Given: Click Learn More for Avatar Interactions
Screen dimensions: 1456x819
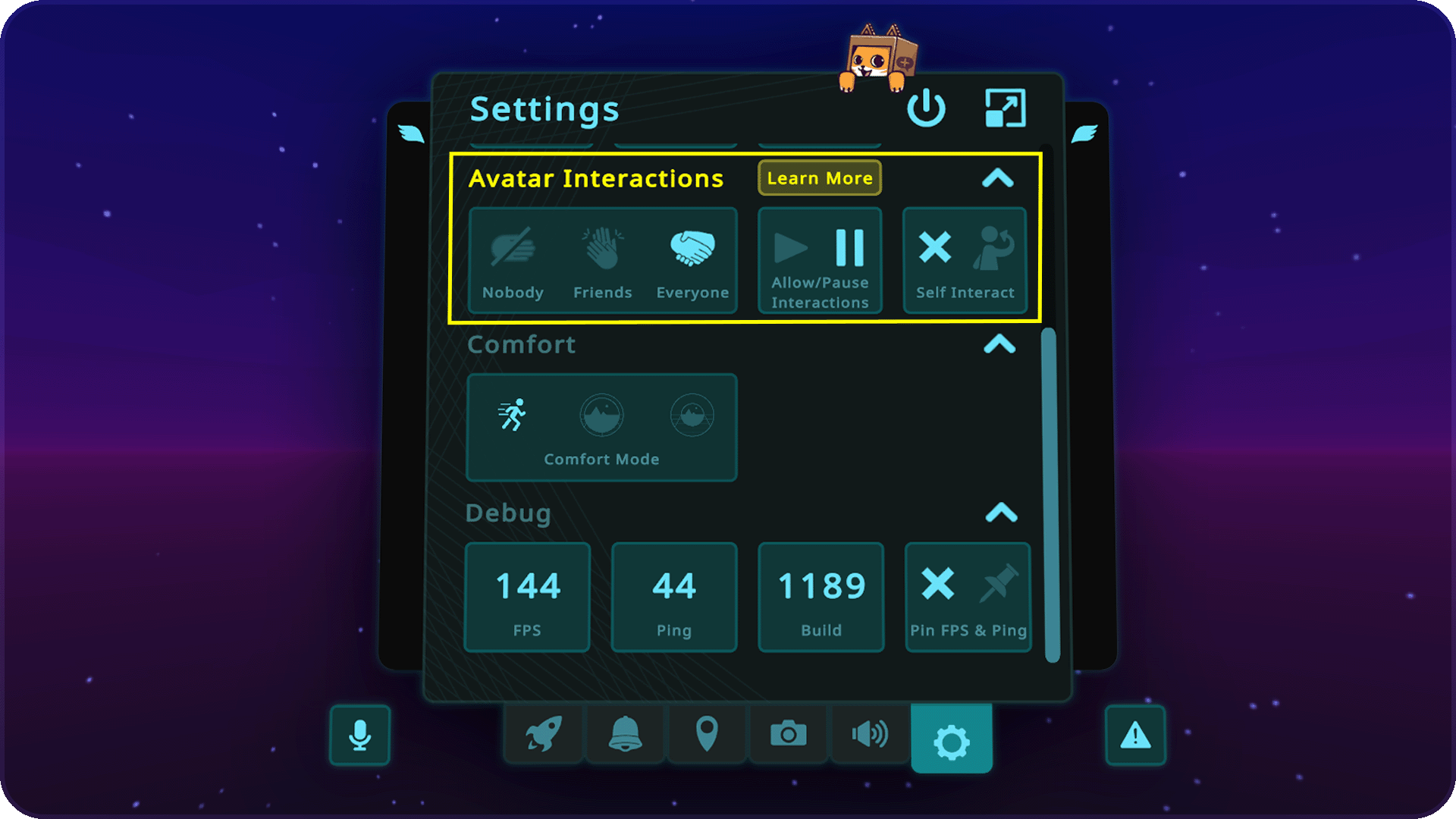Looking at the screenshot, I should pos(820,178).
